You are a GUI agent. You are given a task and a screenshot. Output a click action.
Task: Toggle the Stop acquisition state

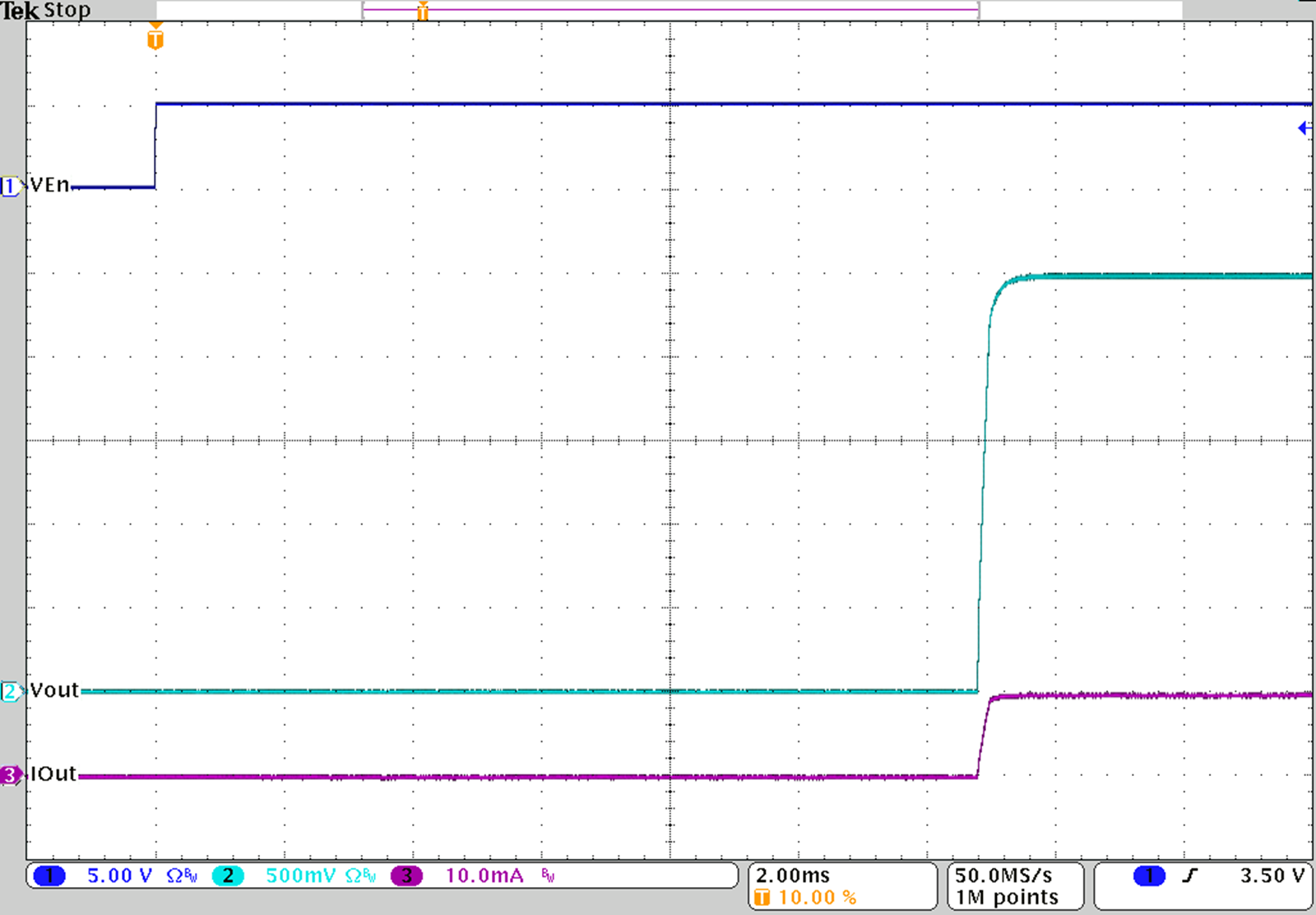(x=67, y=10)
